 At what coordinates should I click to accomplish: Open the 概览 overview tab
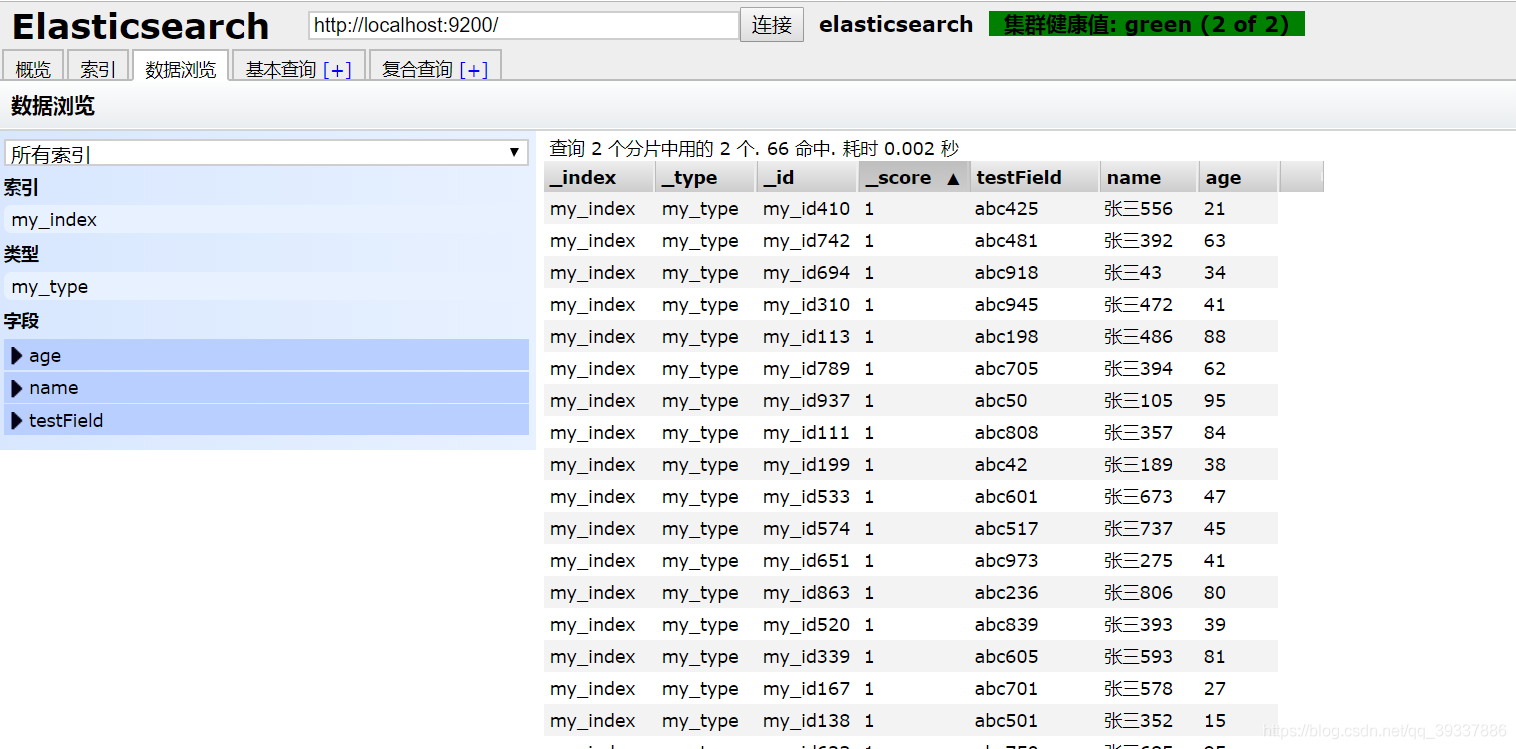[x=33, y=68]
